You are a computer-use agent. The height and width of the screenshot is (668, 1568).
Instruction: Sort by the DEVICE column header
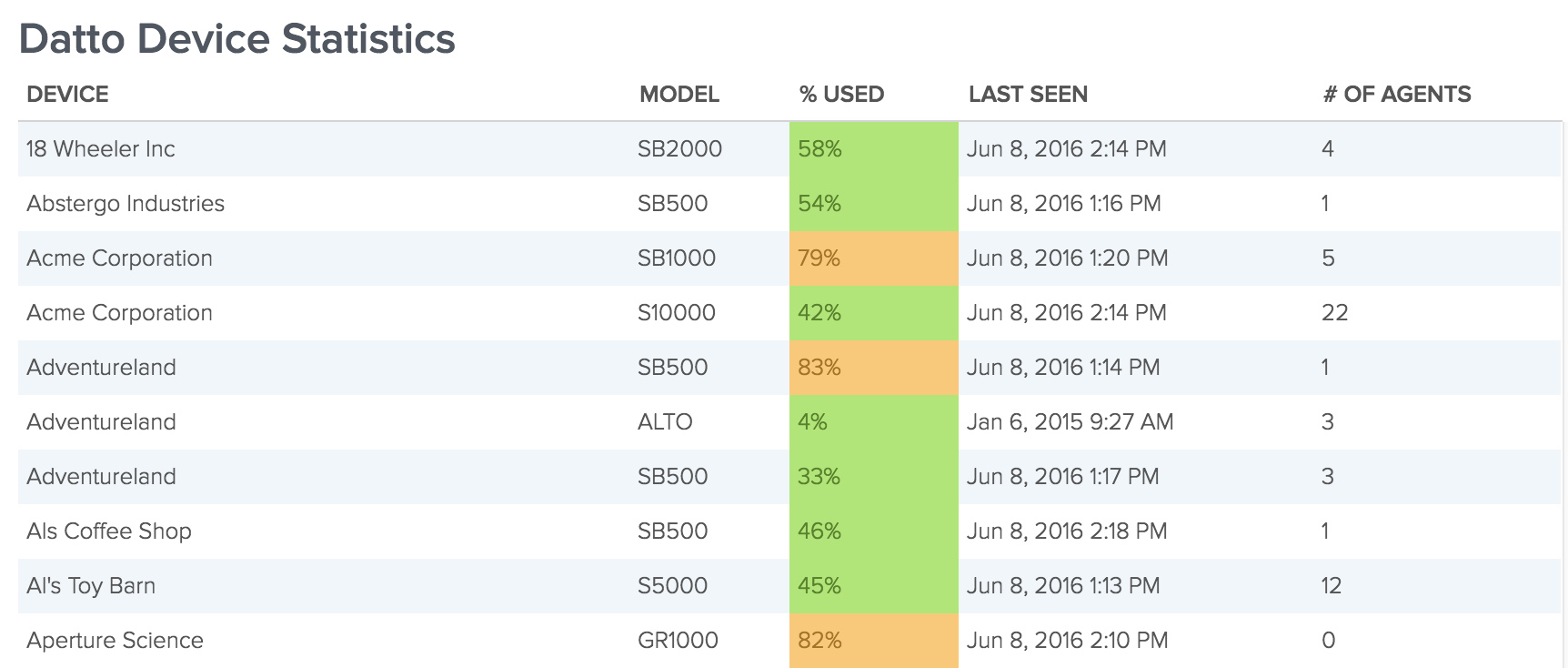pyautogui.click(x=67, y=95)
